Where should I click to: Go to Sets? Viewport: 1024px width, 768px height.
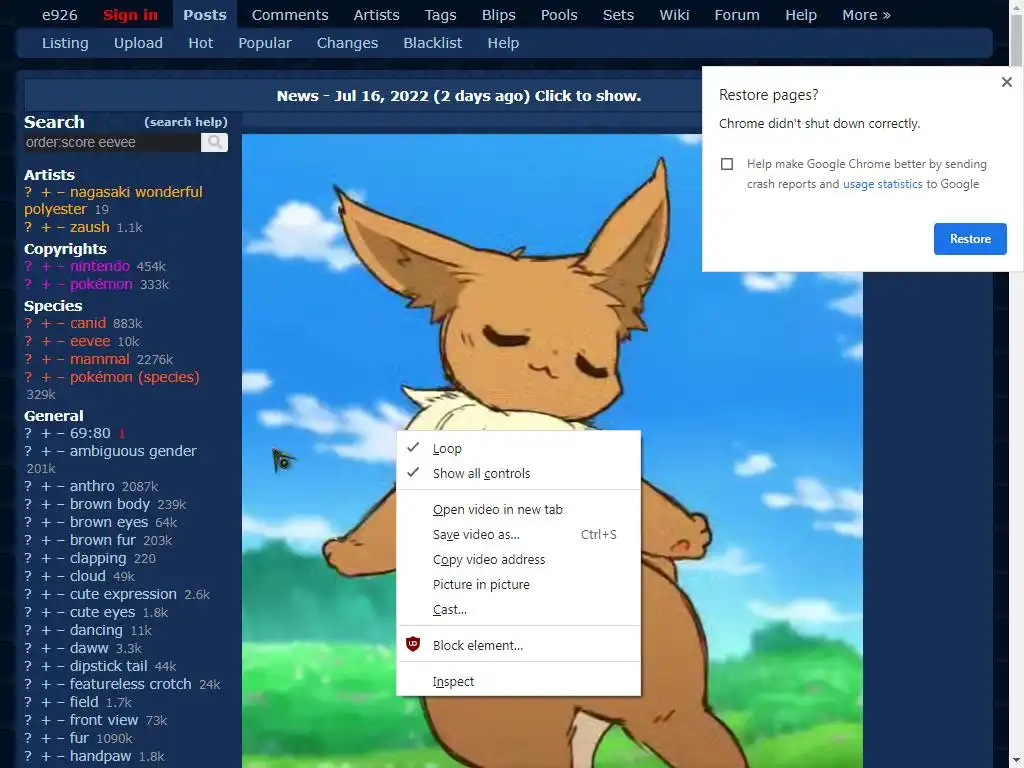[x=618, y=14]
